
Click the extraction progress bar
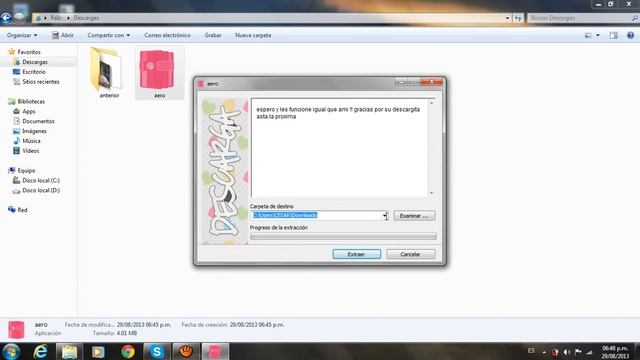(x=343, y=236)
